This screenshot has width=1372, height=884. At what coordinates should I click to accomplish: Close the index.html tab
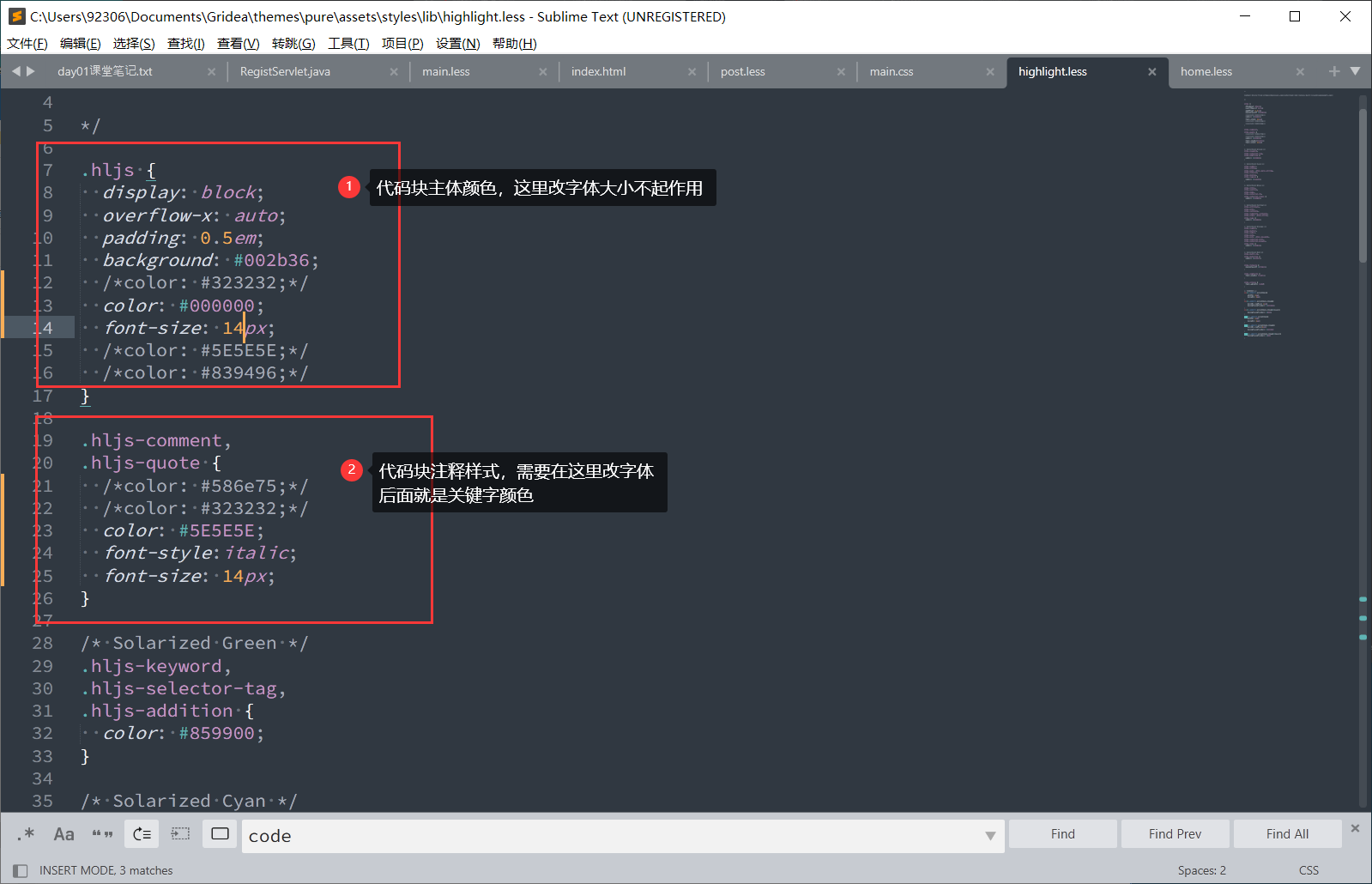click(692, 72)
